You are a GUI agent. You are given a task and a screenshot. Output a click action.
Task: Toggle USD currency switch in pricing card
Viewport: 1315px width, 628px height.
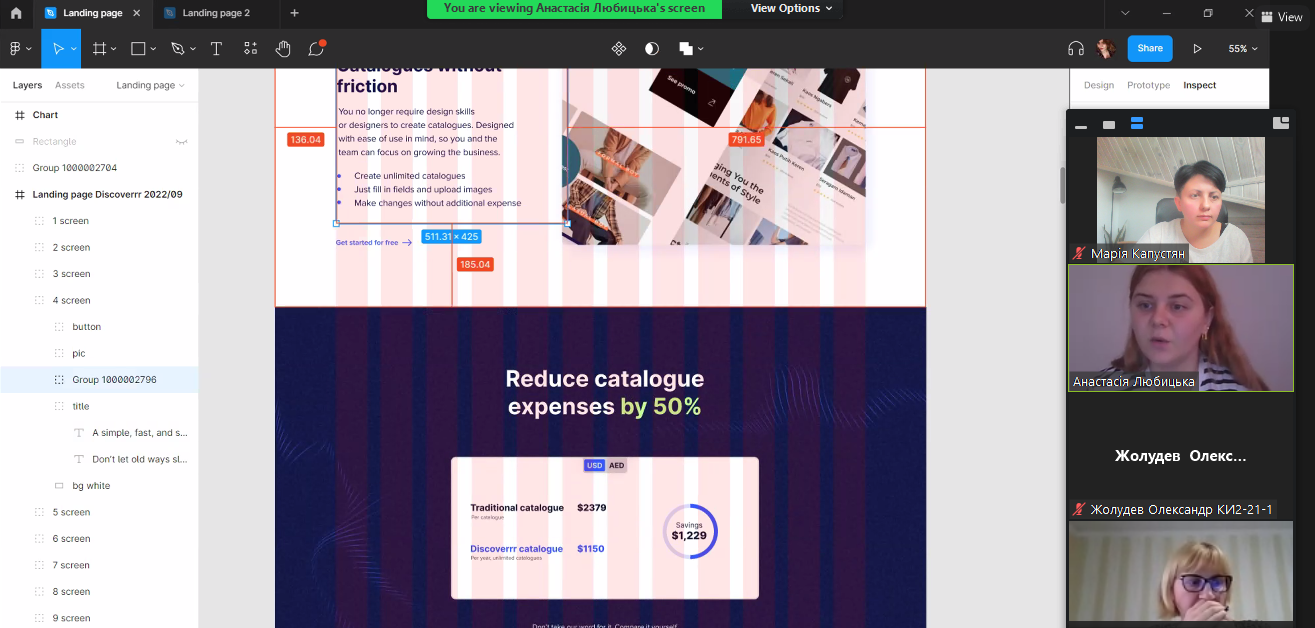[595, 465]
